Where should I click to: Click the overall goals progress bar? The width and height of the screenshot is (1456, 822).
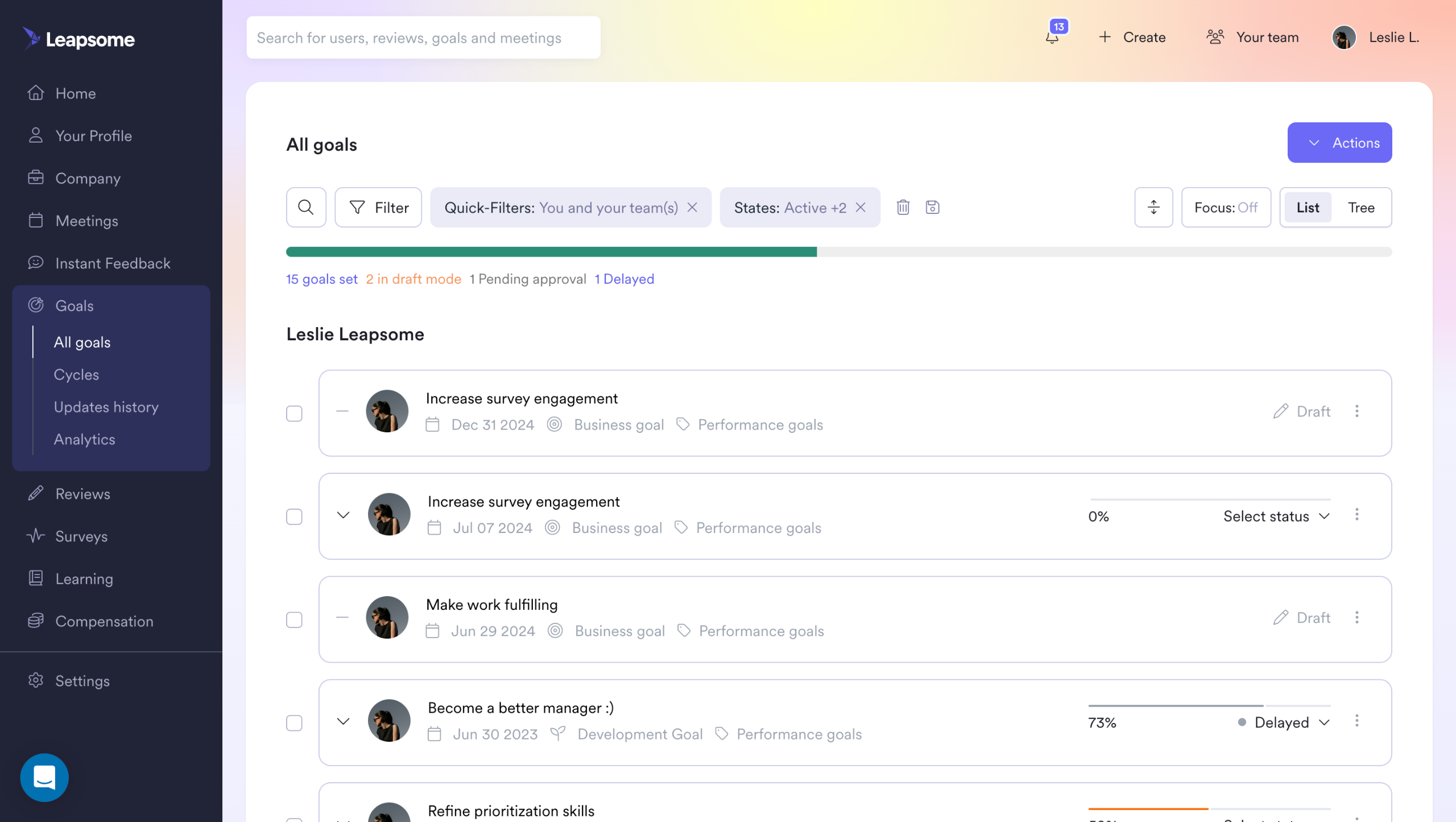[838, 252]
